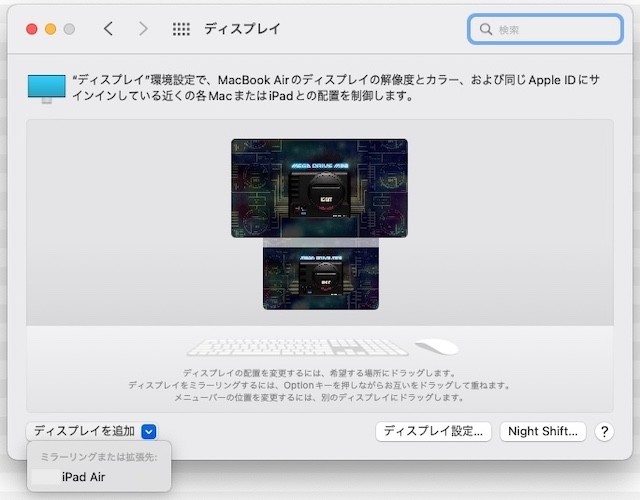This screenshot has width=640, height=500.
Task: Select the larger upper display thumbnail
Action: (319, 188)
